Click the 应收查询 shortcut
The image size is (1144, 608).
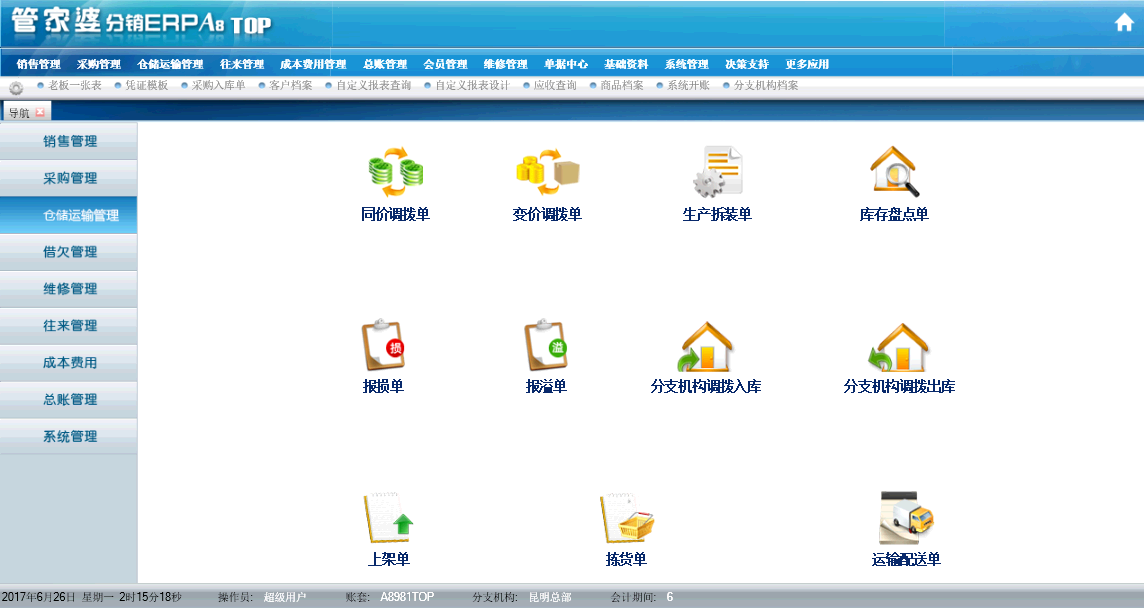pos(554,85)
